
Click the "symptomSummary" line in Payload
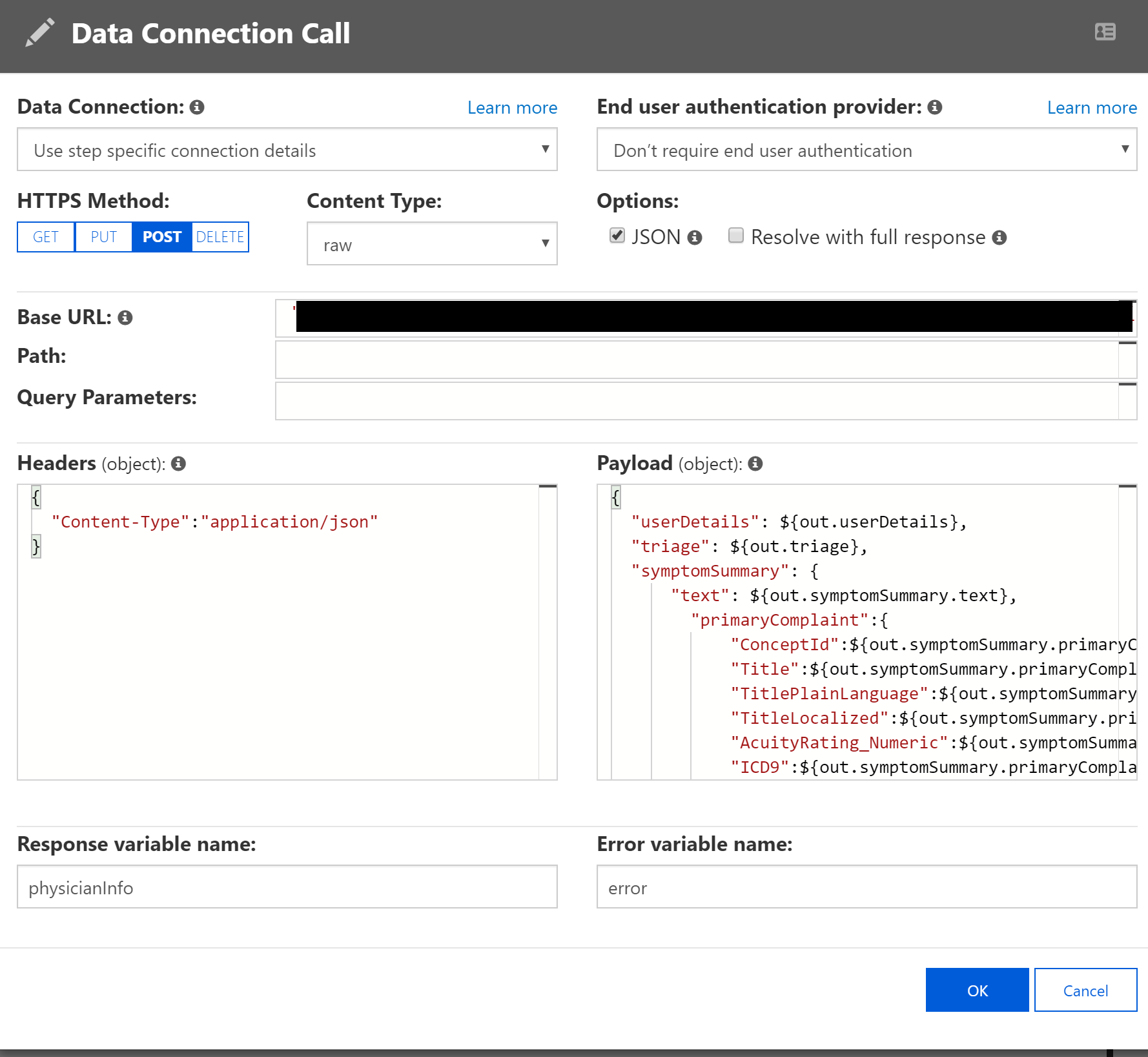tap(724, 571)
